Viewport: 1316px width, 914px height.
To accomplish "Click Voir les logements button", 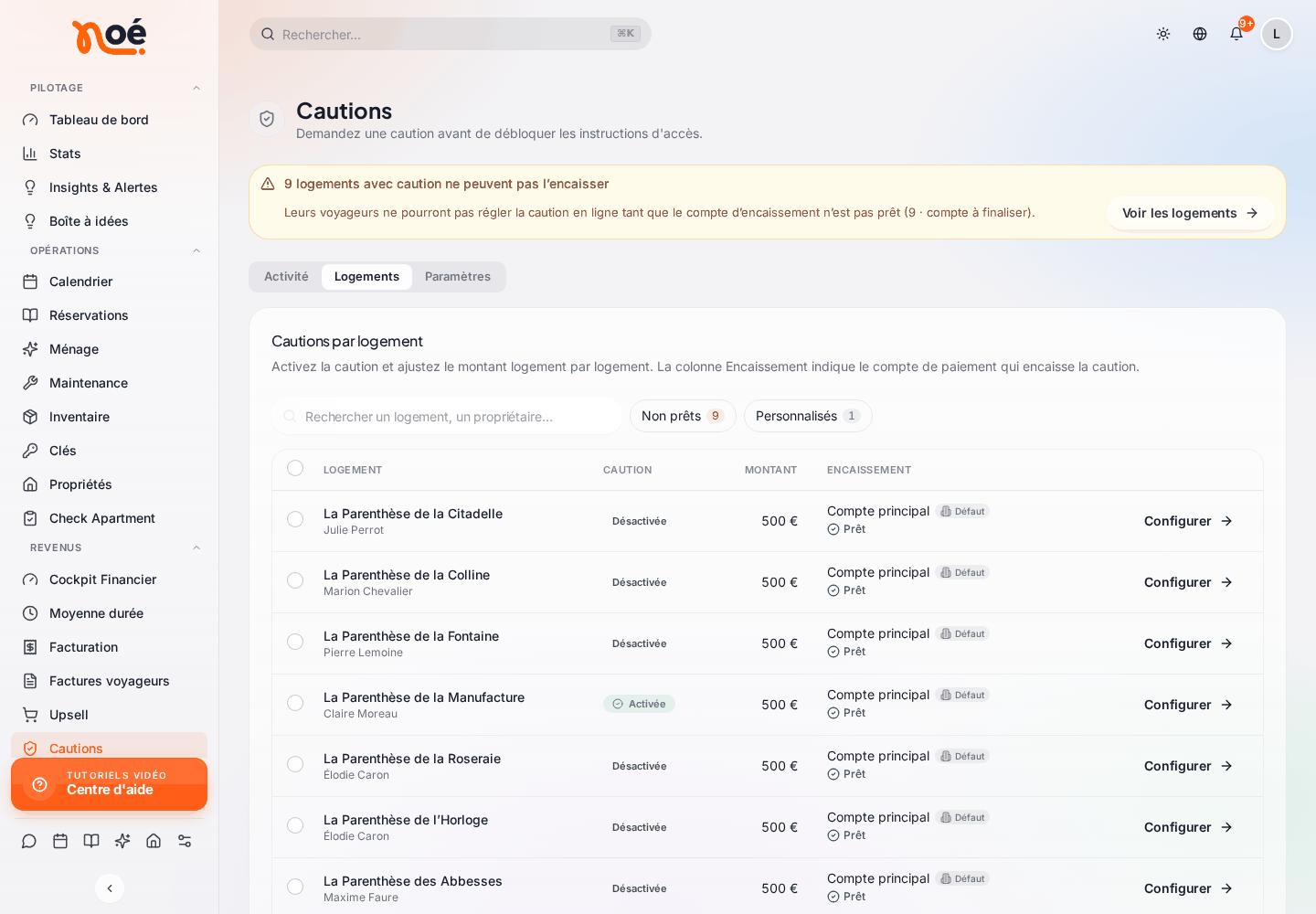I will pos(1190,213).
